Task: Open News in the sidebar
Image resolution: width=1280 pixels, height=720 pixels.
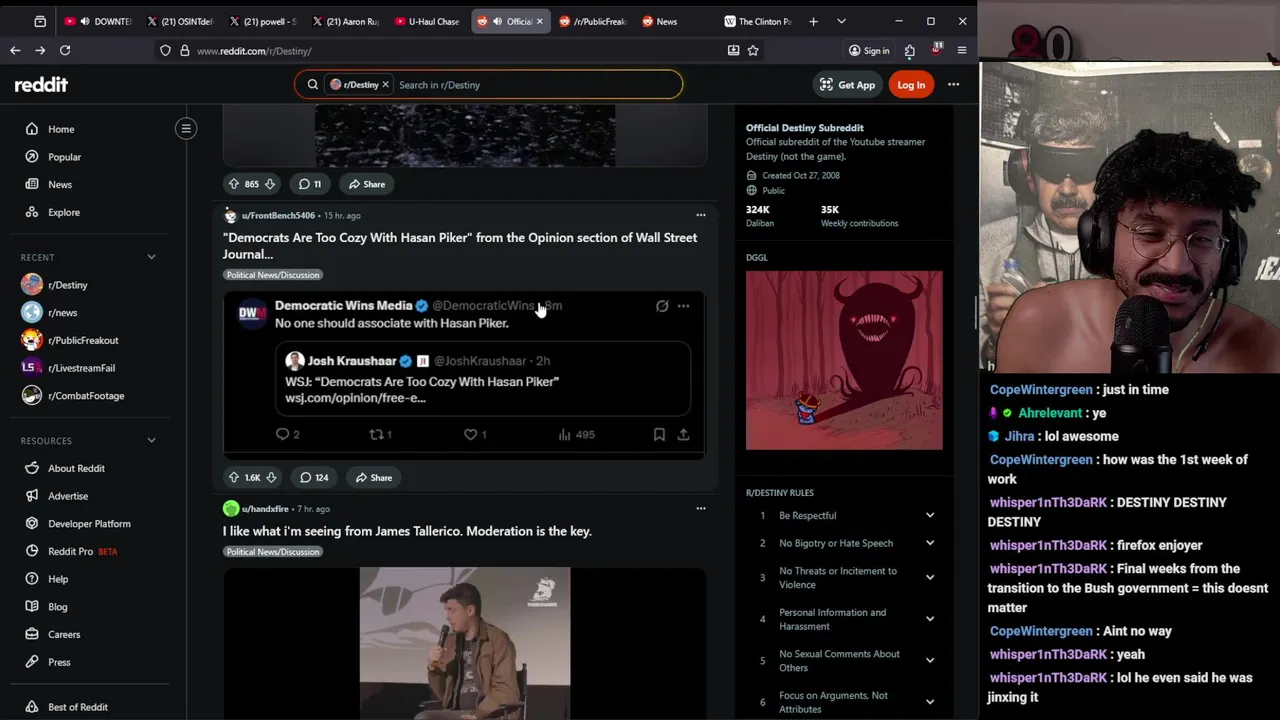Action: coord(60,184)
